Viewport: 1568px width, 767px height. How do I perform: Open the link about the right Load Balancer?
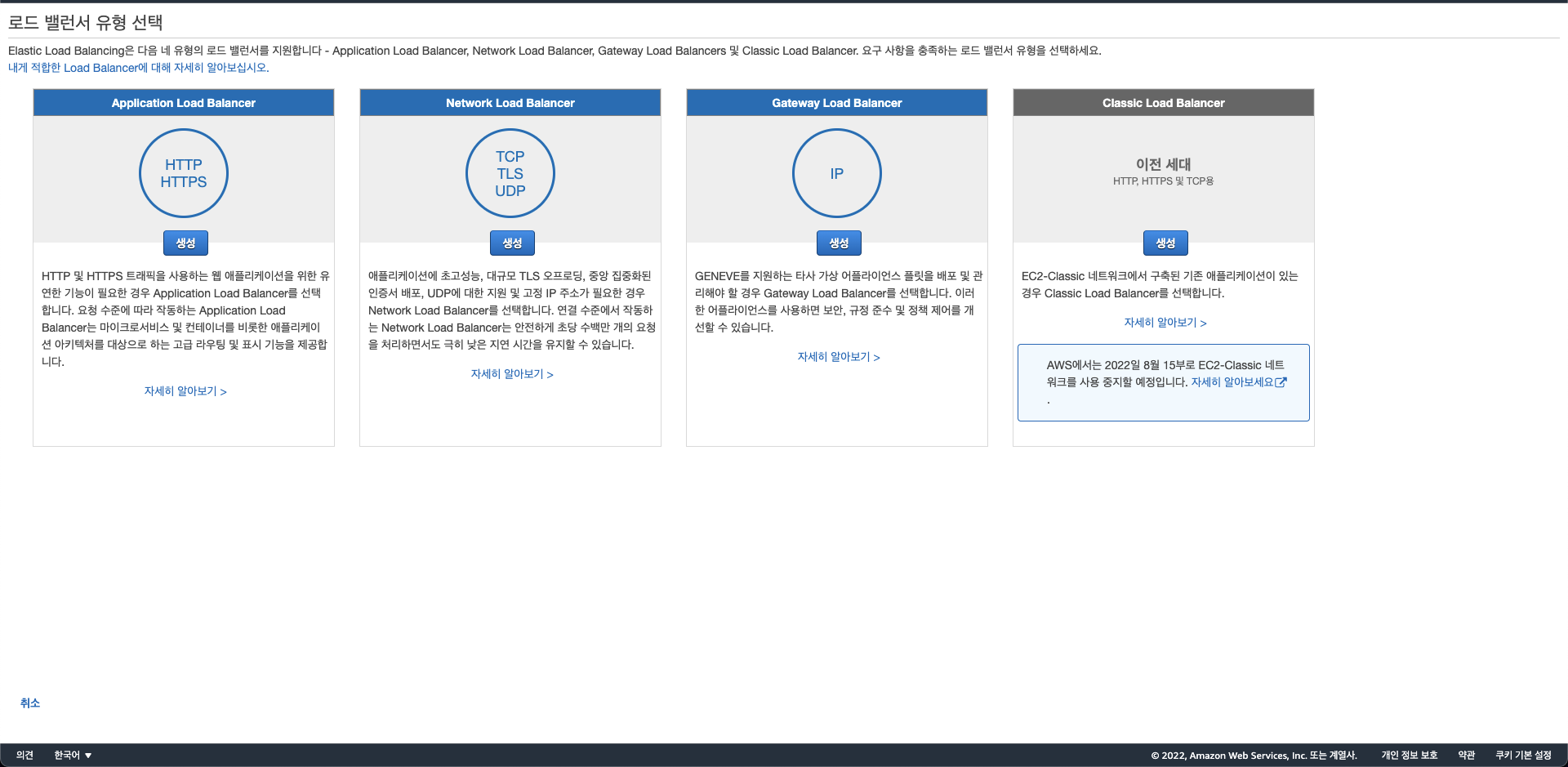coord(138,68)
